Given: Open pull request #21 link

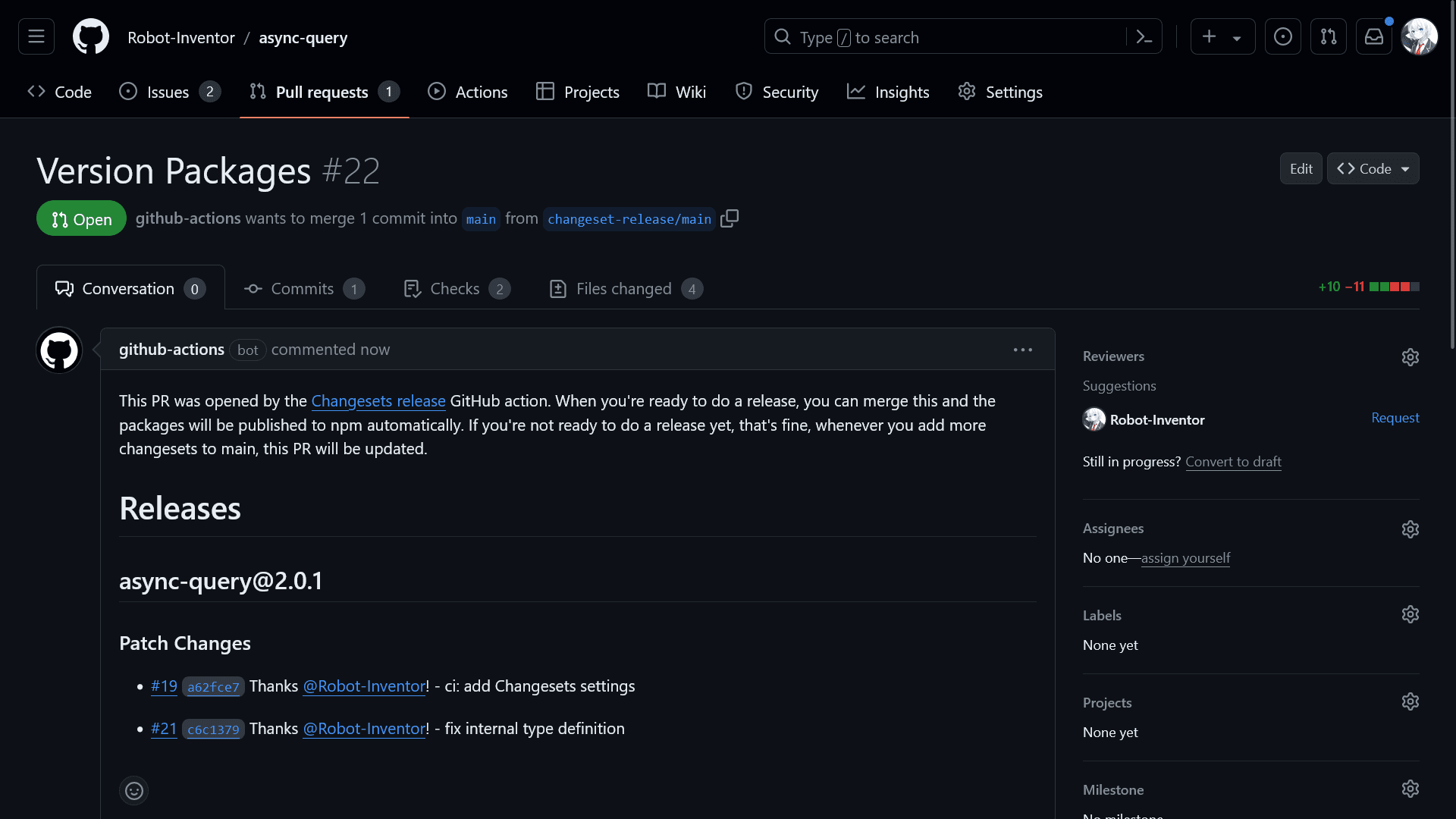Looking at the screenshot, I should tap(164, 729).
